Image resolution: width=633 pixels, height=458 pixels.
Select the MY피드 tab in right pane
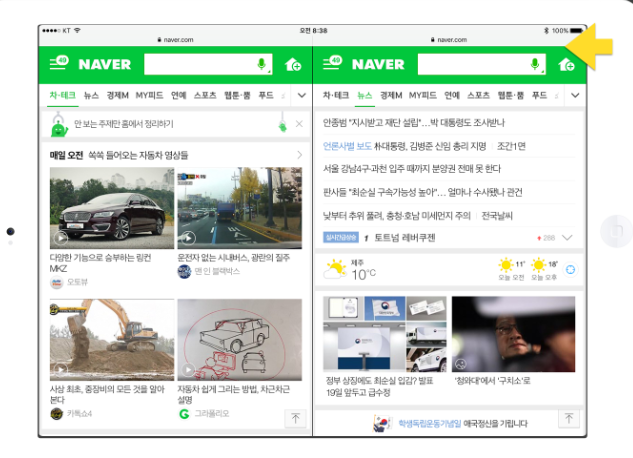coord(423,95)
